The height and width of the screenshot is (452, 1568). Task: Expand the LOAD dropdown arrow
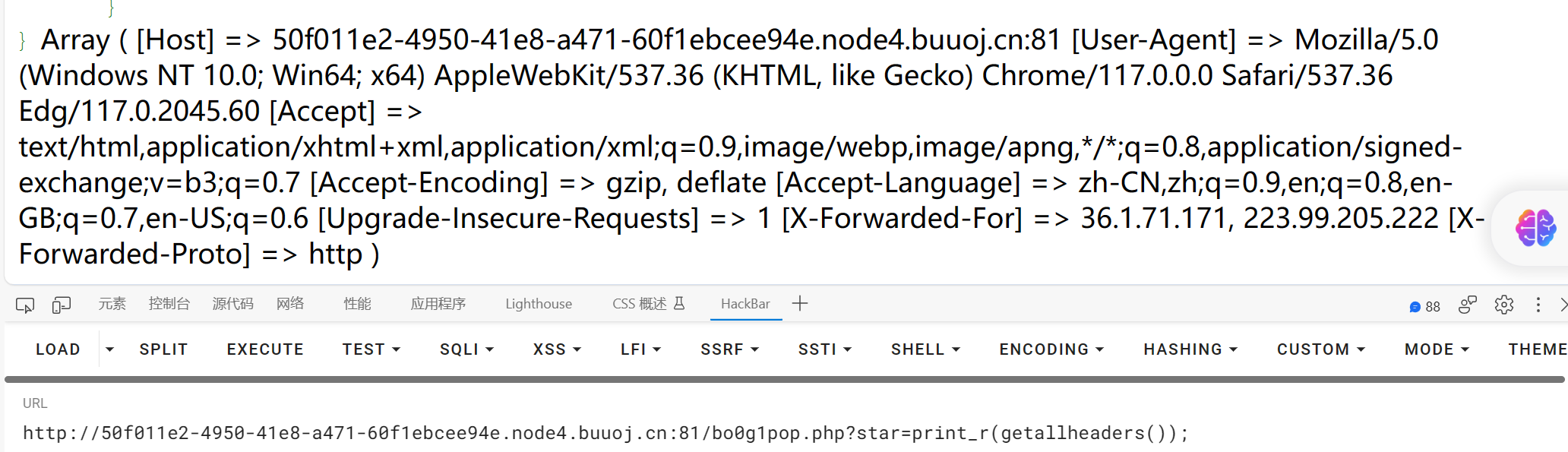pos(109,349)
